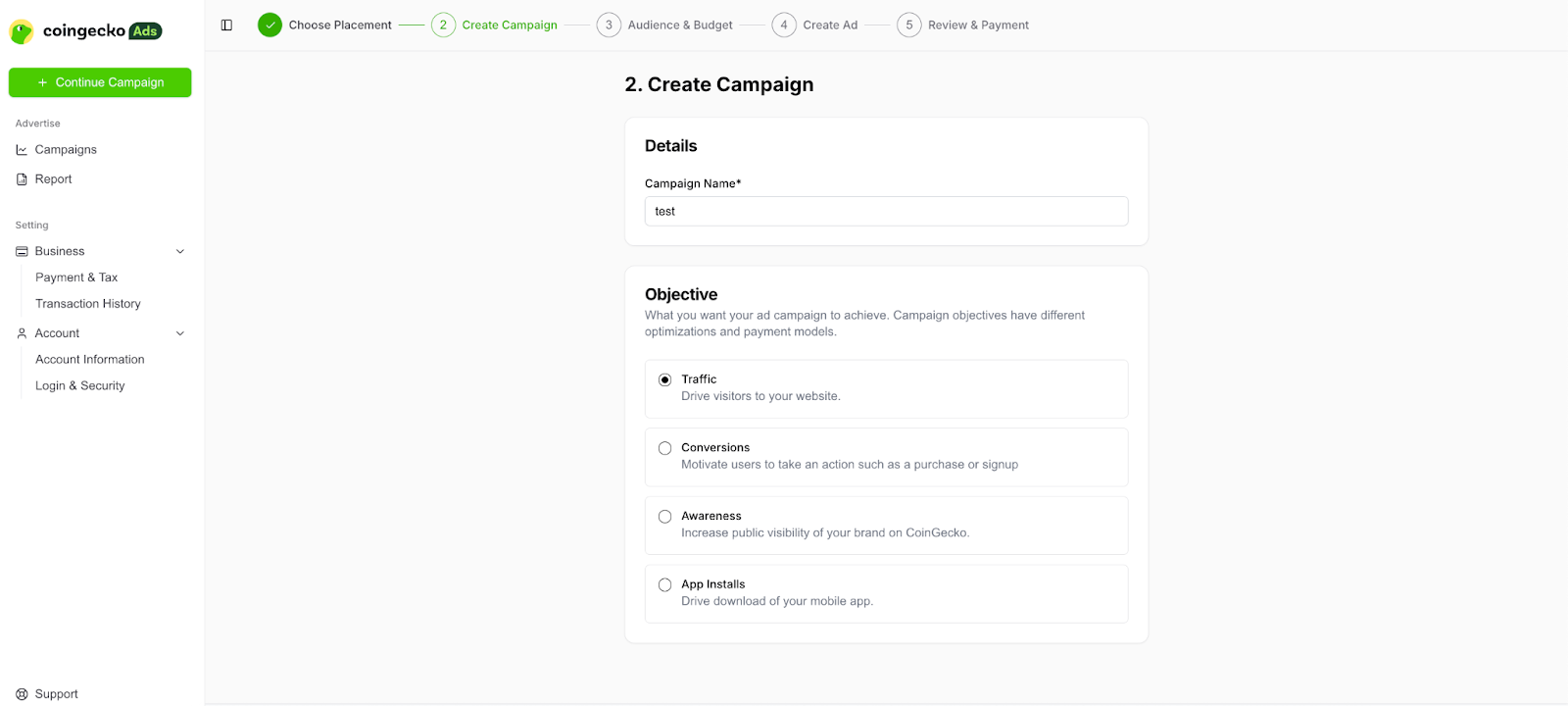Click the 'Motivate users to take an action' description

coord(850,465)
